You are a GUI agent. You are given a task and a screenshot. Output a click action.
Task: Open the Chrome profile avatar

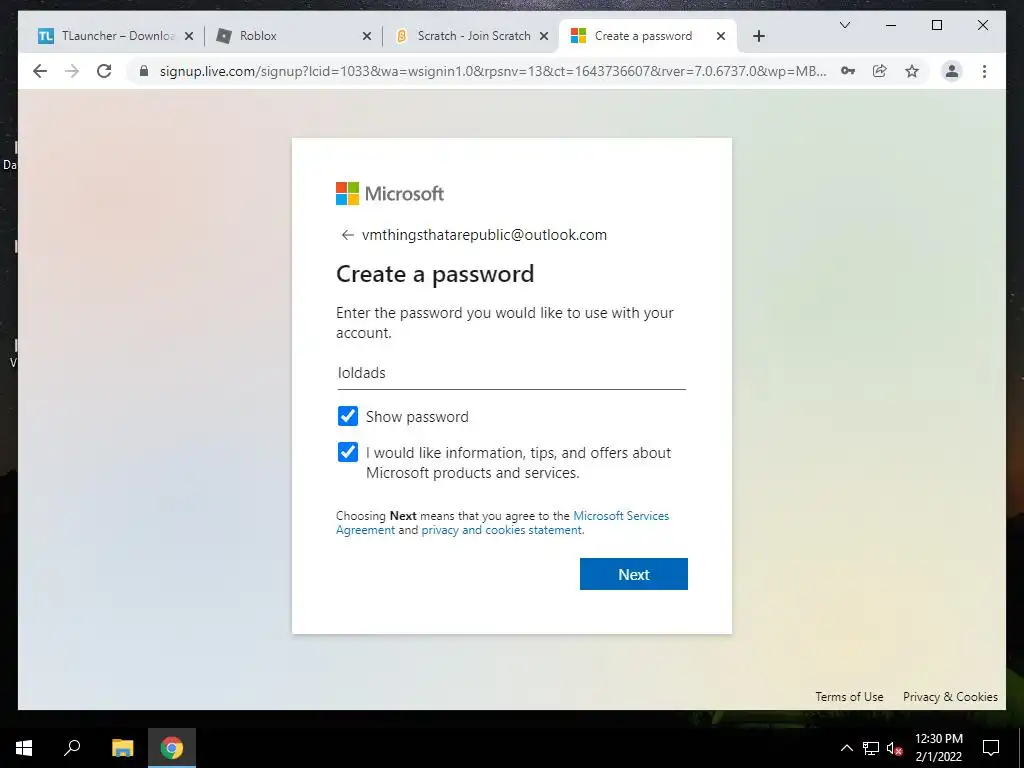coord(952,71)
